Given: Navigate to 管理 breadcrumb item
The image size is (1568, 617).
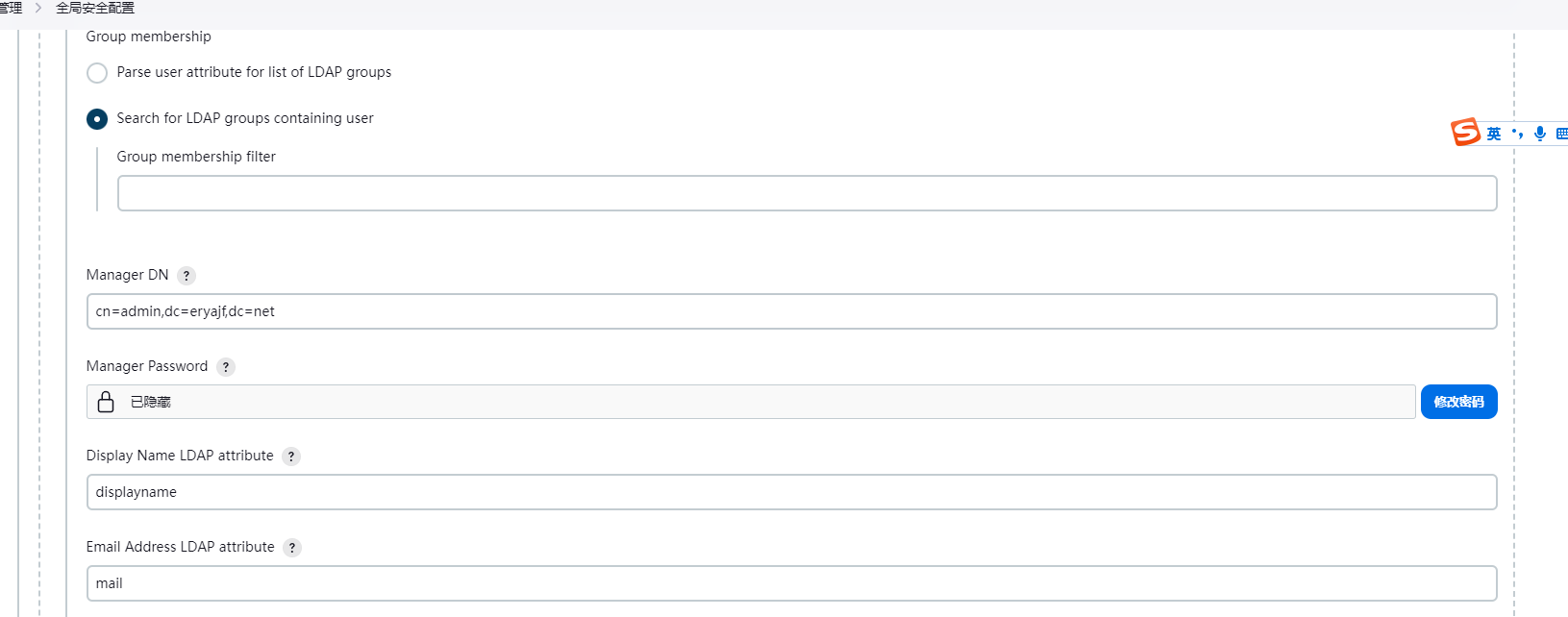Looking at the screenshot, I should 11,8.
